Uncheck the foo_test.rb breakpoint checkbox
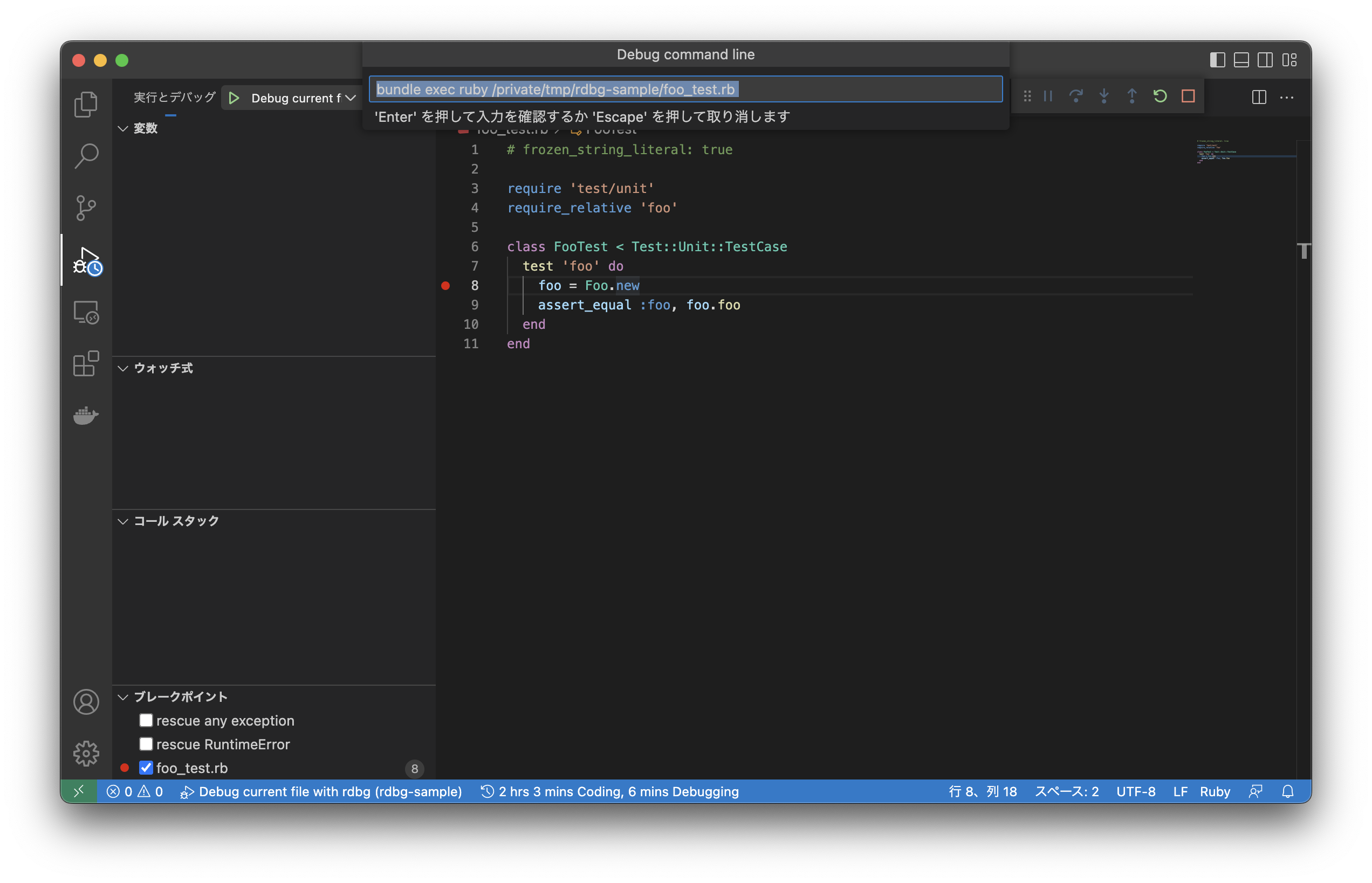The width and height of the screenshot is (1372, 883). click(x=146, y=768)
